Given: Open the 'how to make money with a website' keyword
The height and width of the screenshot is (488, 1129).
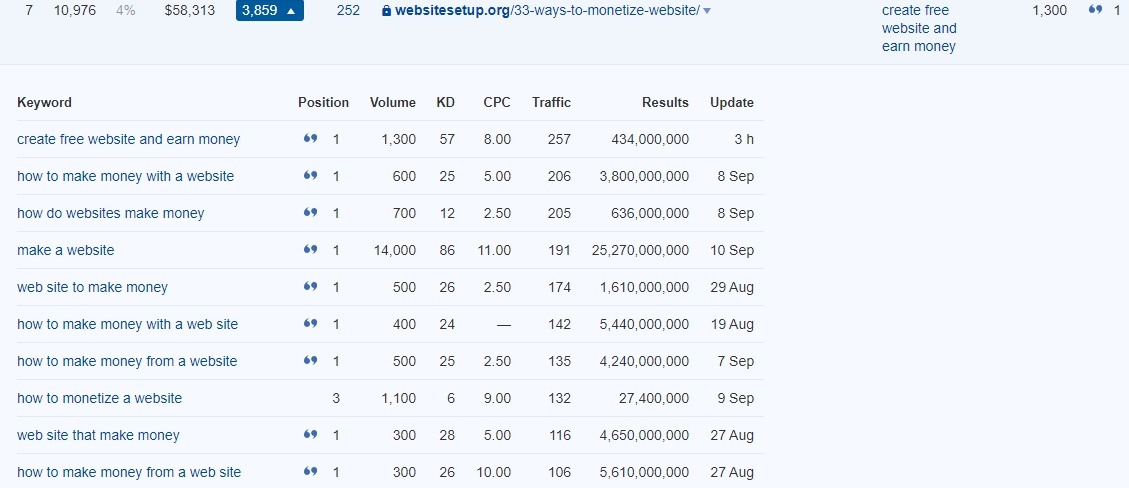Looking at the screenshot, I should (125, 176).
